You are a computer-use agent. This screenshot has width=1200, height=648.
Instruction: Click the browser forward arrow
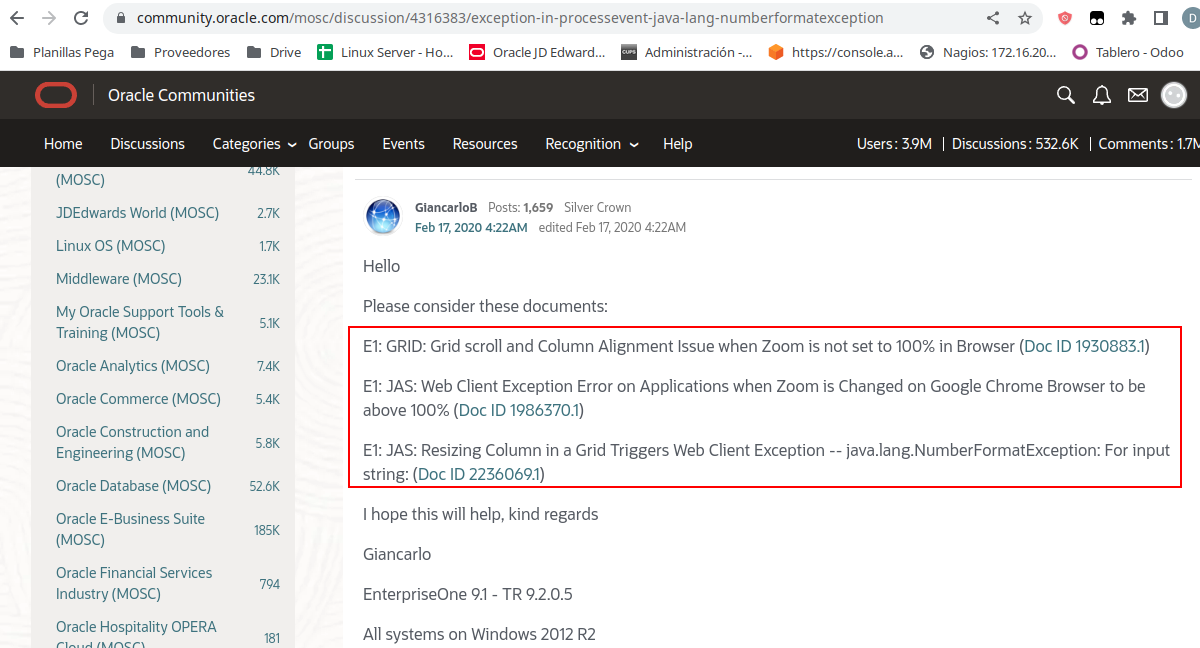[x=49, y=18]
